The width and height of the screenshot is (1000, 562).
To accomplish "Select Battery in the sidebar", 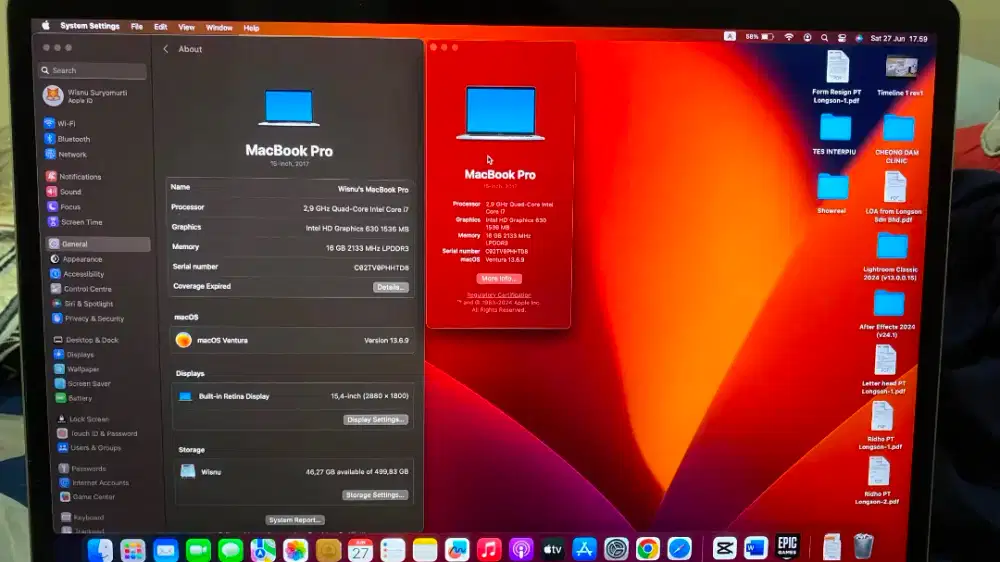I will tap(75, 399).
